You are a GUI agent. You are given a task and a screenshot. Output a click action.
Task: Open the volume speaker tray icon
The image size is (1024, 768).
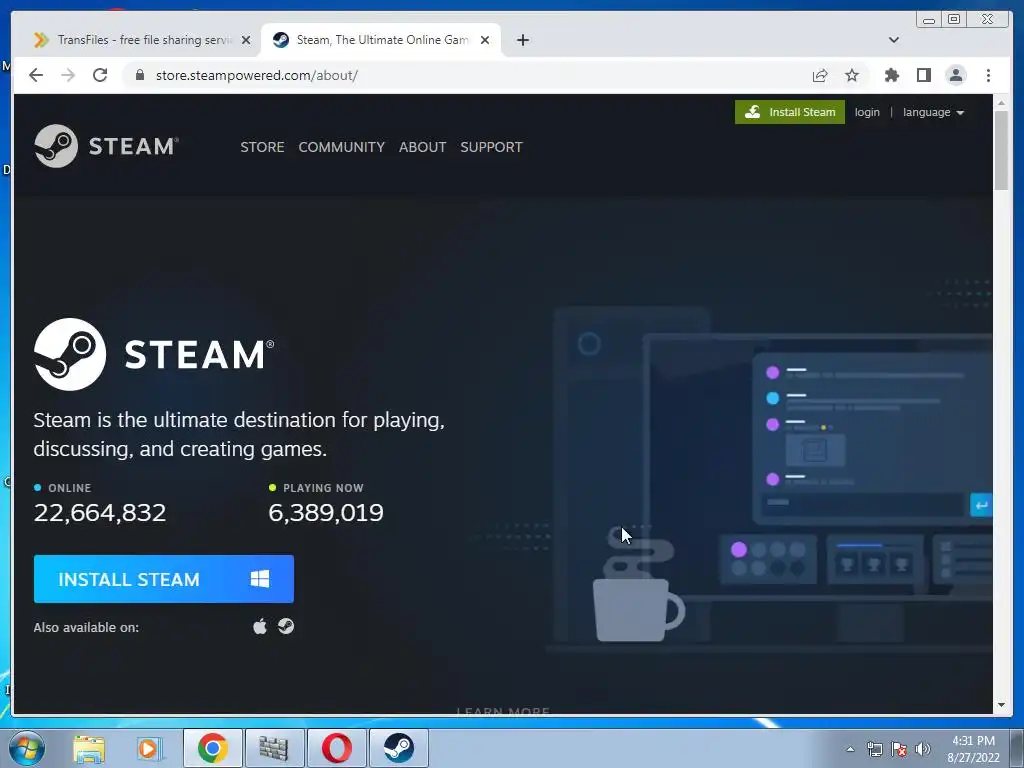click(923, 749)
